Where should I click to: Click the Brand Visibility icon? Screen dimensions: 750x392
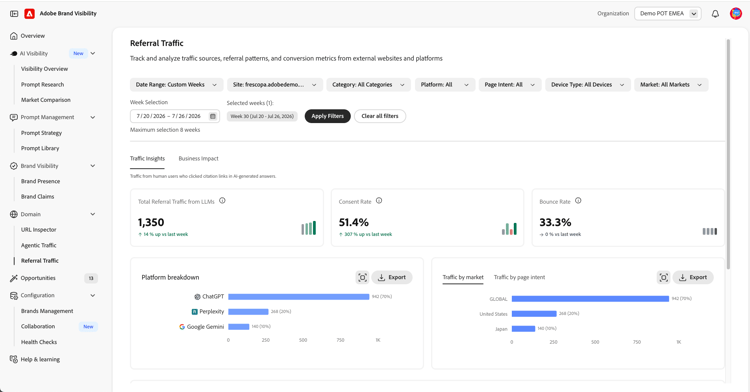[14, 166]
